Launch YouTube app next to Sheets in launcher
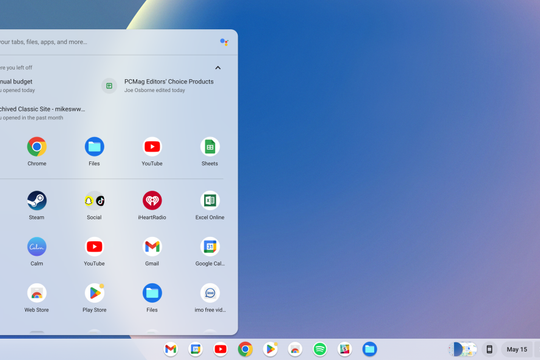This screenshot has width=540, height=360. click(152, 147)
